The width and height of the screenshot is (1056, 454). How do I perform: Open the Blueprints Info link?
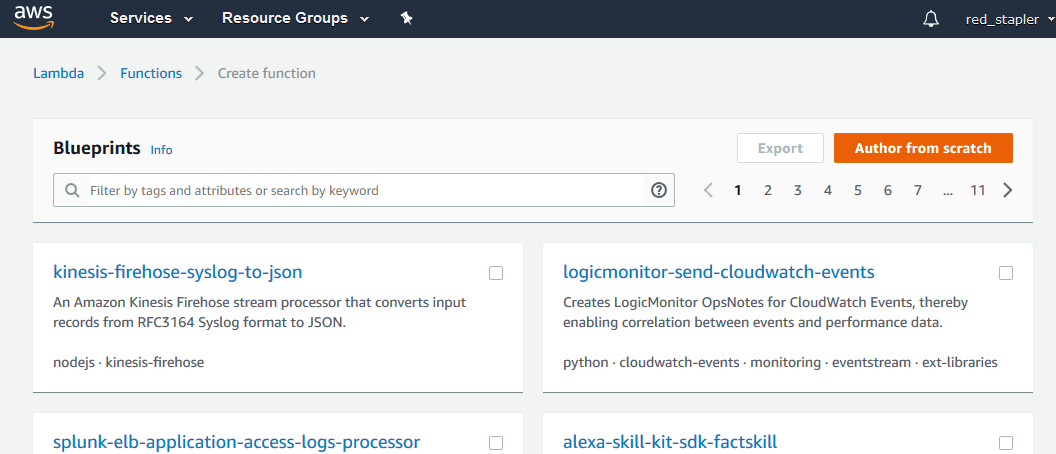coord(162,150)
